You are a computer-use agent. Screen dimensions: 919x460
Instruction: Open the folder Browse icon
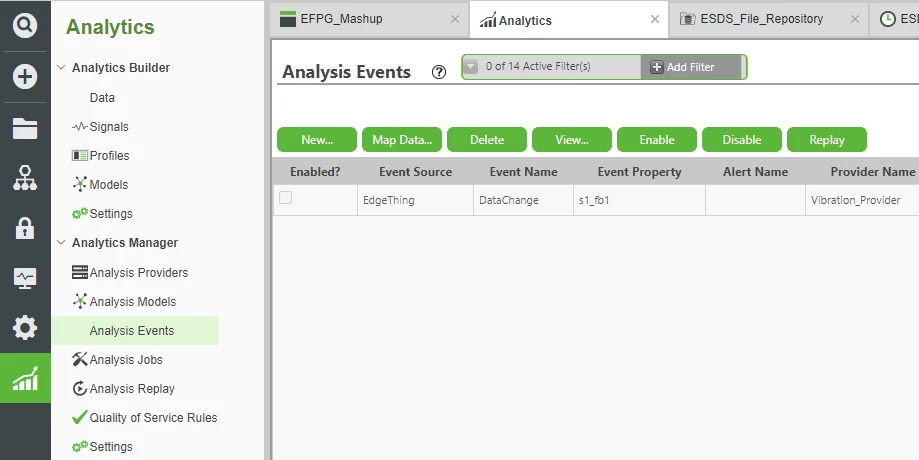coord(25,128)
